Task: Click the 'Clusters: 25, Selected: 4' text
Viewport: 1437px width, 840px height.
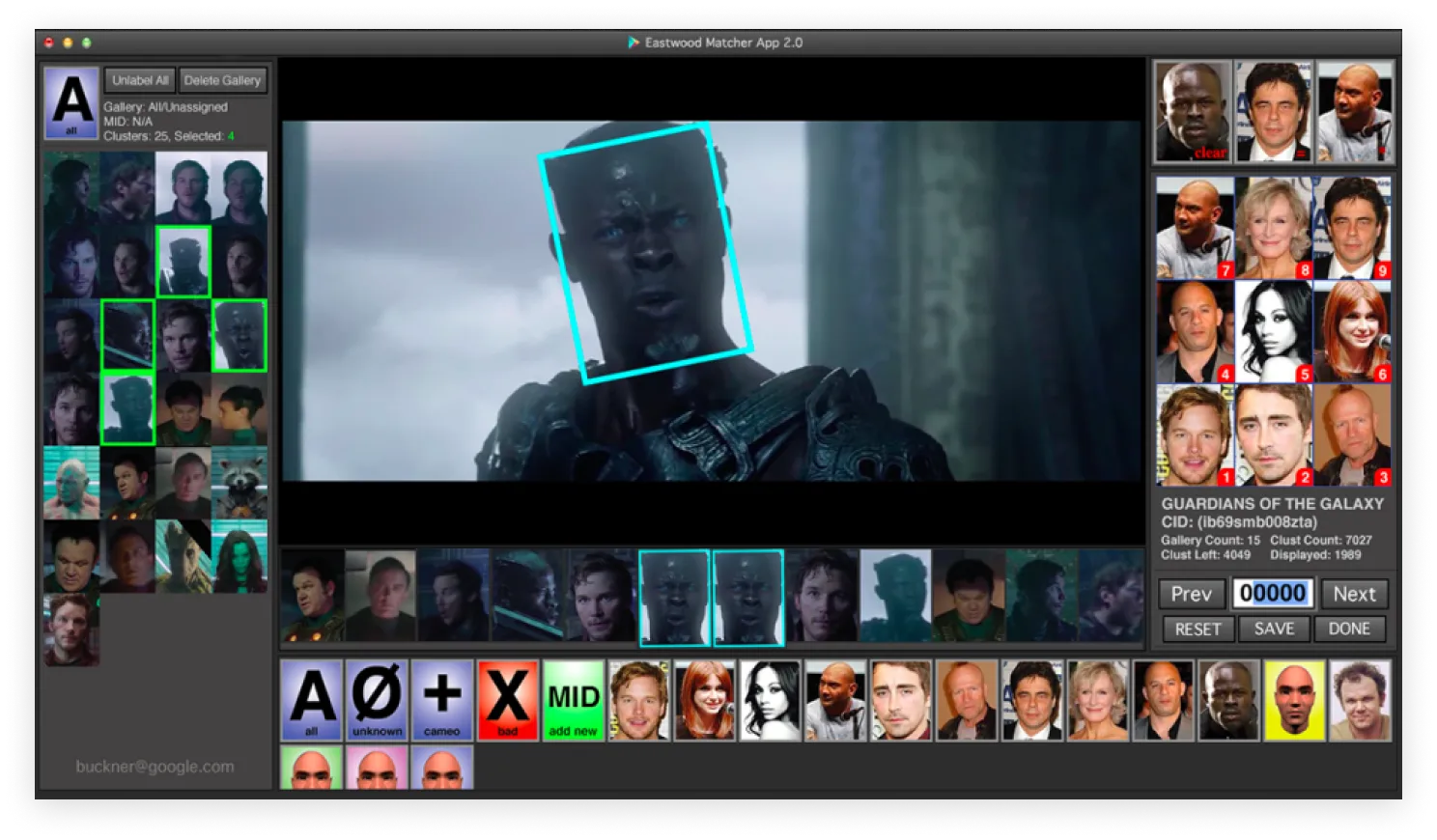Action: [169, 136]
